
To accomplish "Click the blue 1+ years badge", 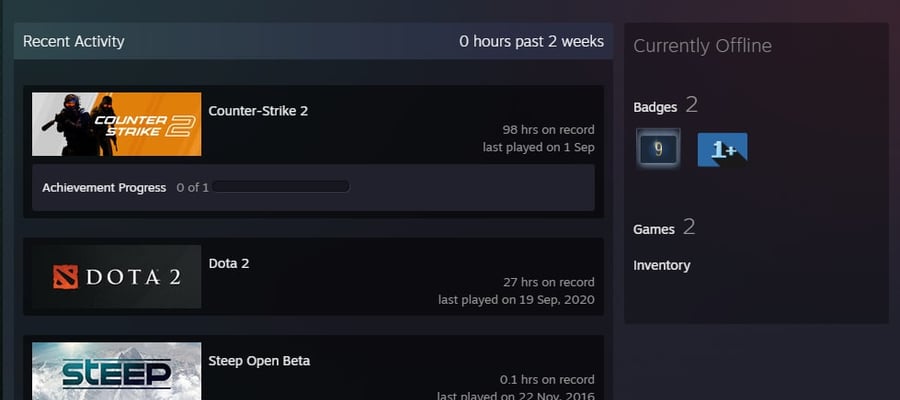I will click(722, 150).
